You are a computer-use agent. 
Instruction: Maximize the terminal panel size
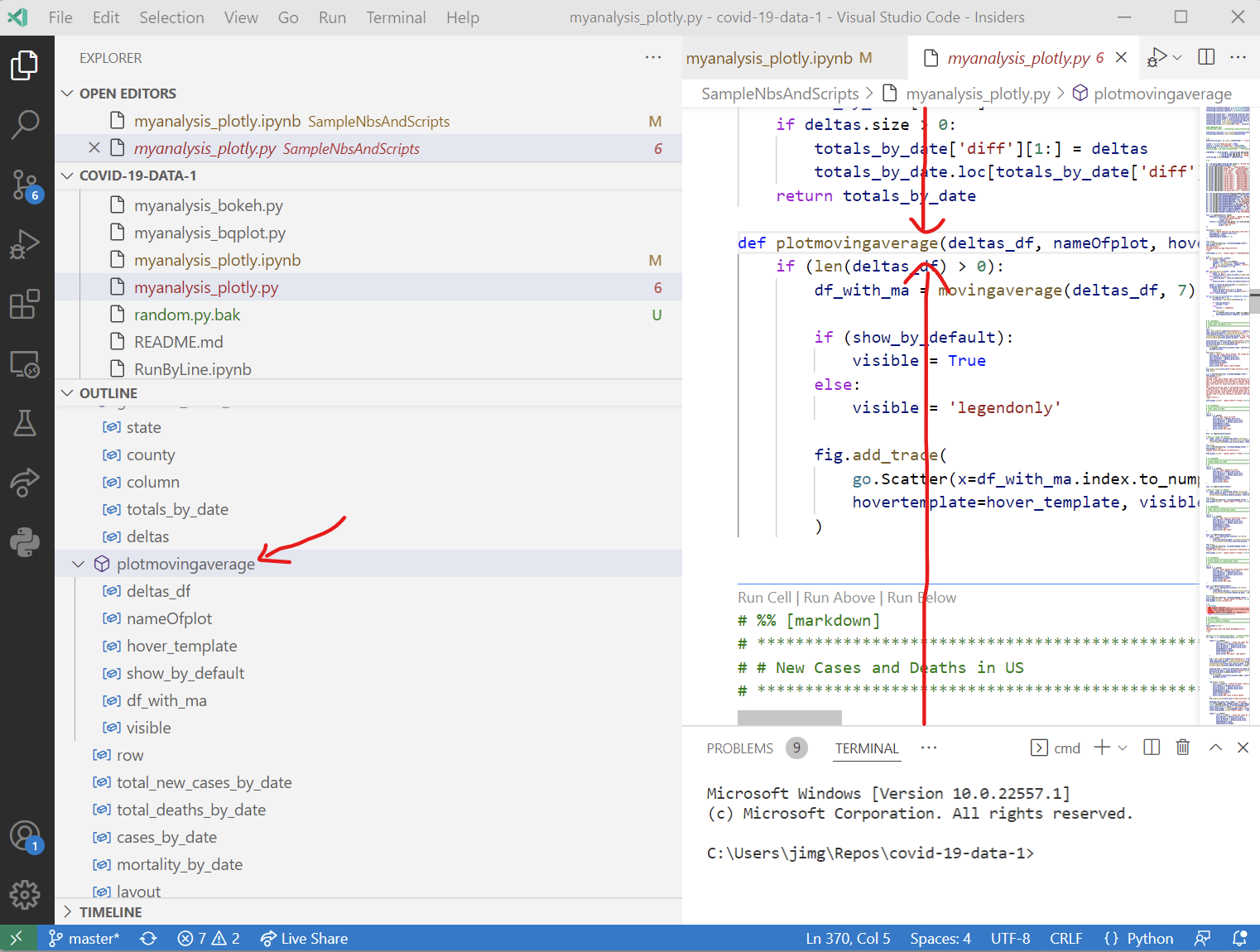click(1215, 748)
